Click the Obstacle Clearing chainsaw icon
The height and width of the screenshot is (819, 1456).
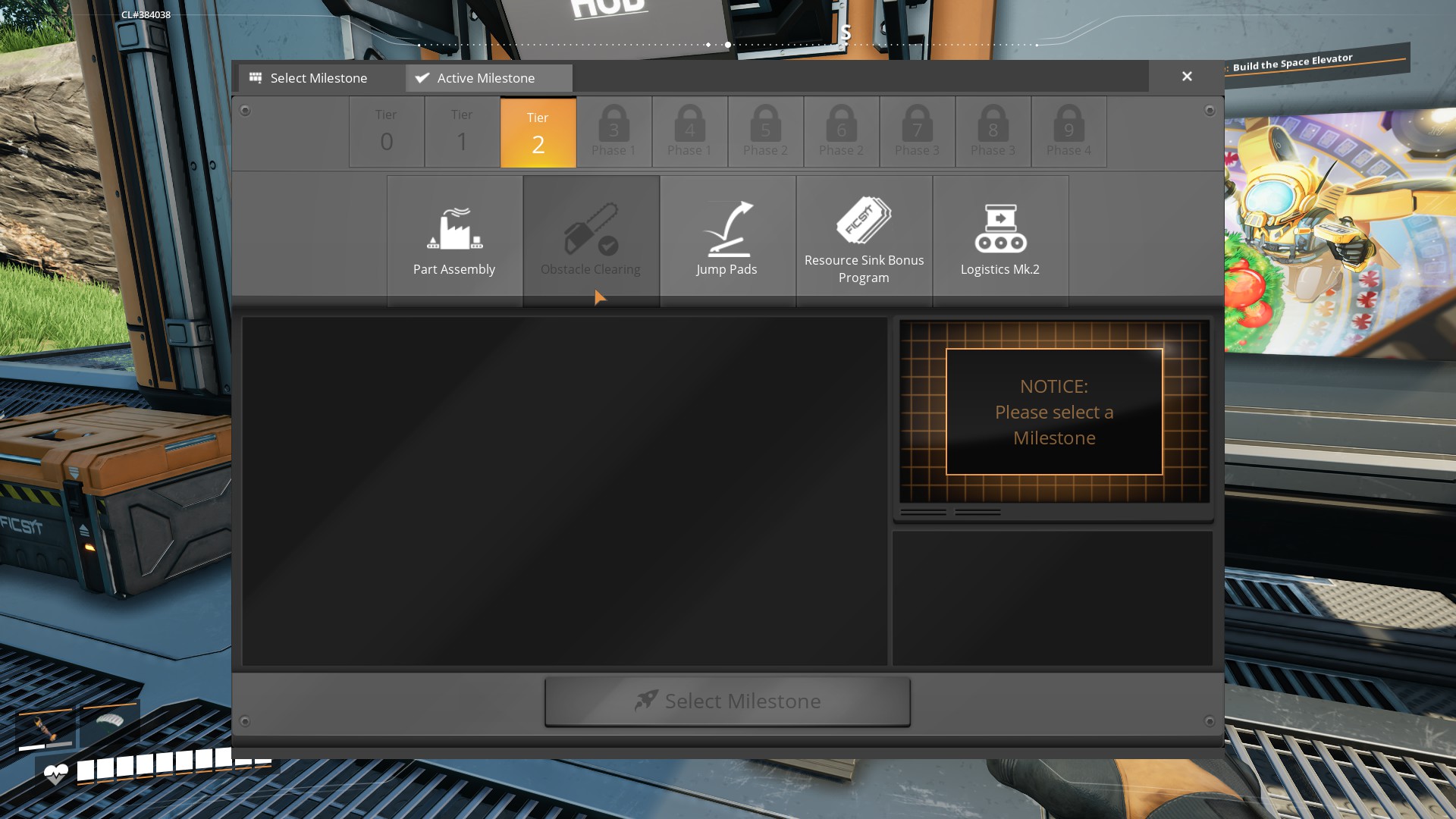pos(591,228)
